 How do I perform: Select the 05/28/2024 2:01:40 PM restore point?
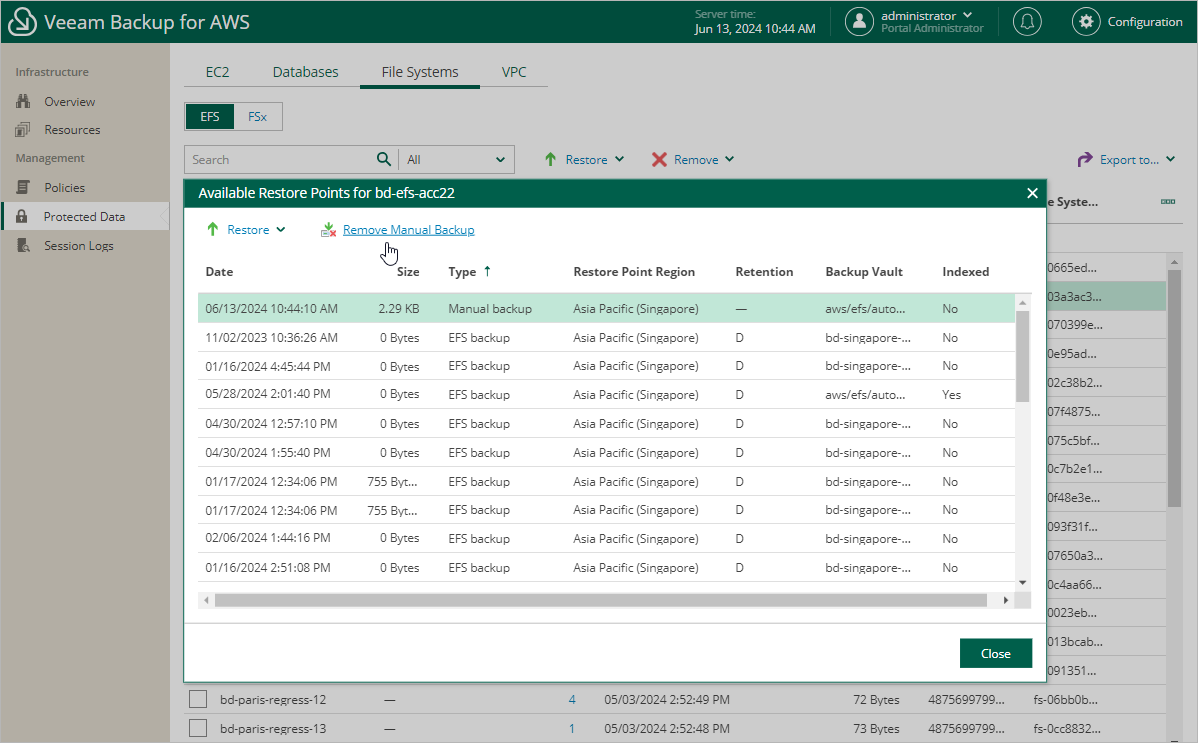point(607,394)
